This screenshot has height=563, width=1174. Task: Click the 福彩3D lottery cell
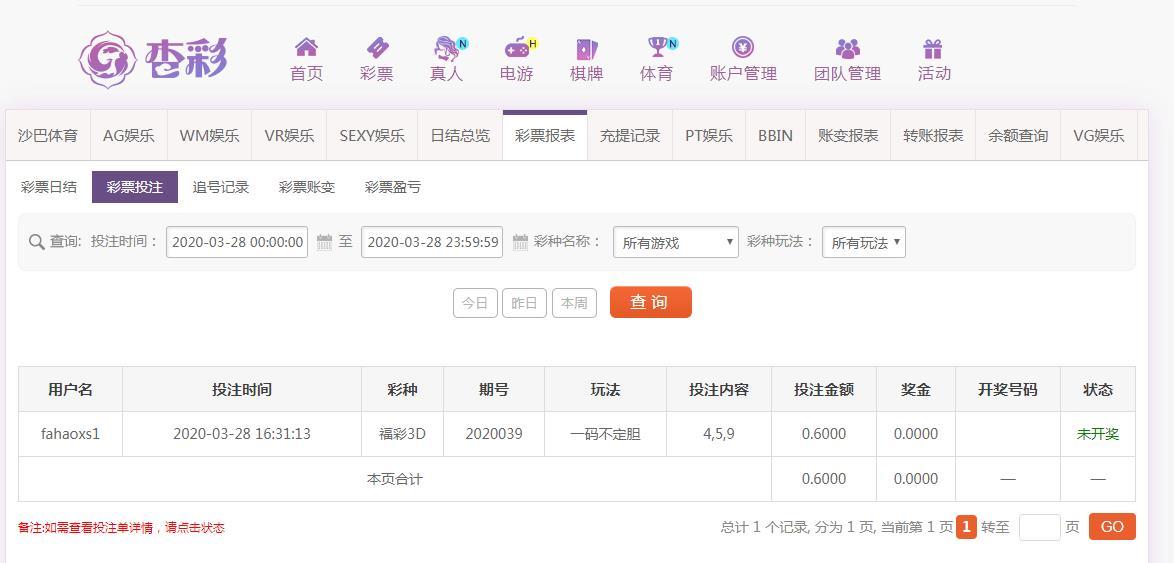point(403,433)
